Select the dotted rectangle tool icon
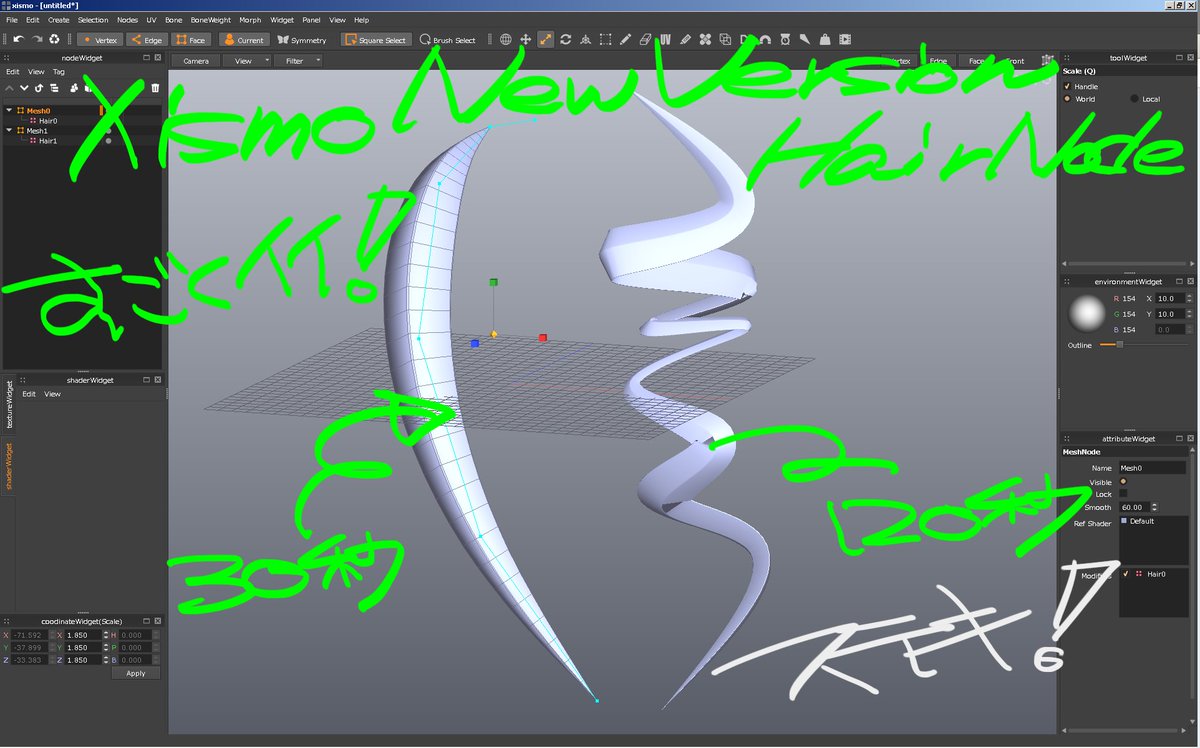1200x748 pixels. 605,40
